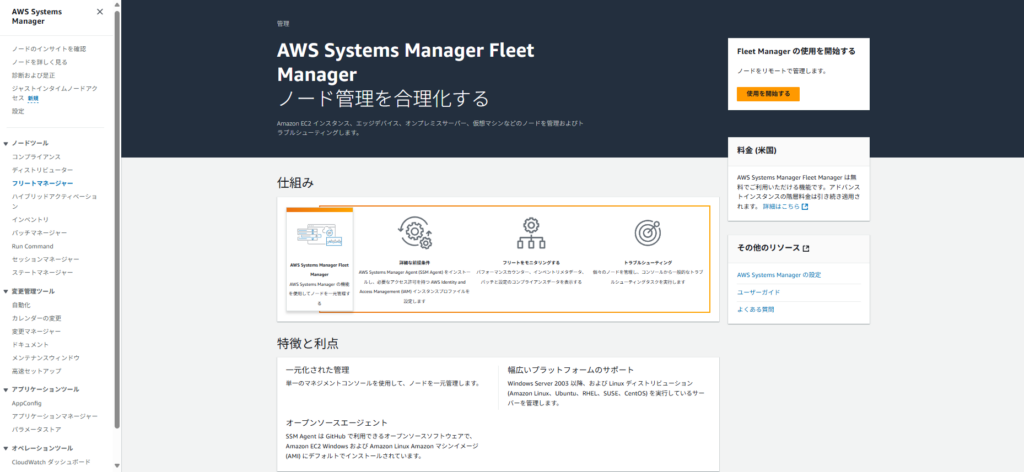Select パッチマネージャー in the sidebar
Screen dimensions: 1024x472
39,233
